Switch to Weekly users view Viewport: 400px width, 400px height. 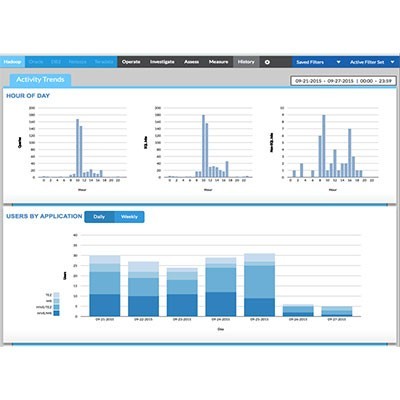point(129,217)
